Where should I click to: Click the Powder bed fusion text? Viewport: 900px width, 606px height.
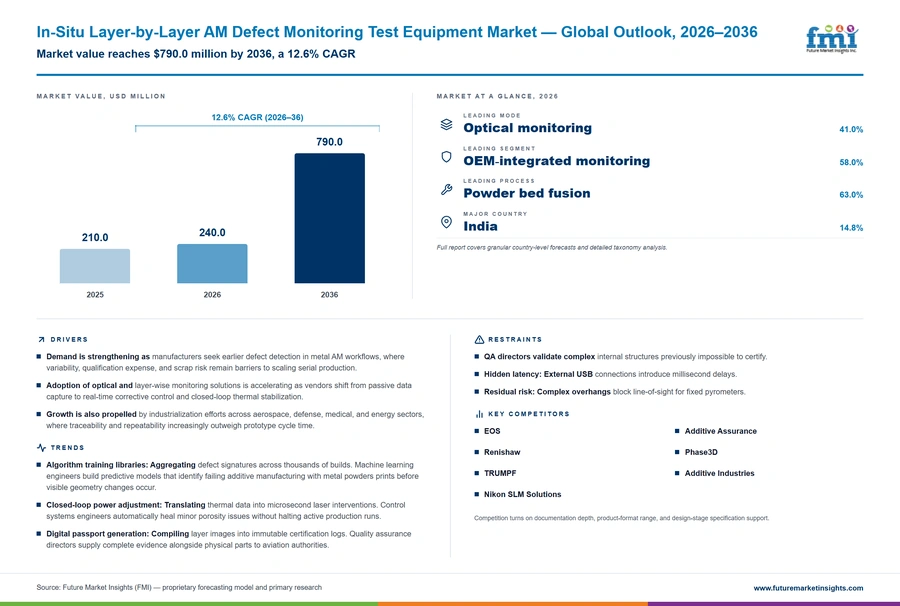(x=527, y=193)
